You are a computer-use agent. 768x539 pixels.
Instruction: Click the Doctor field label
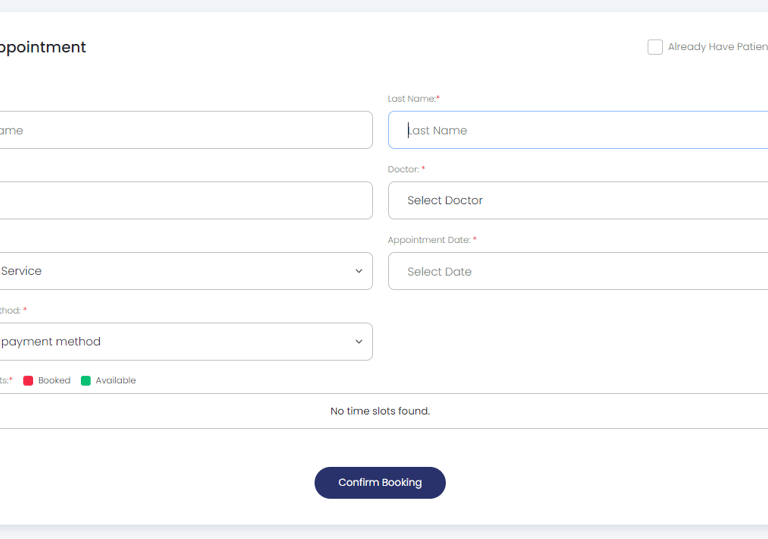(403, 169)
